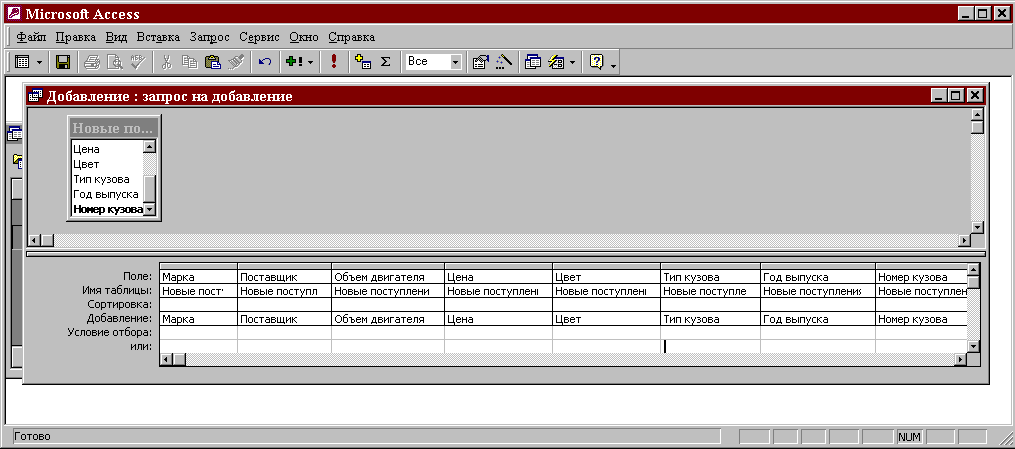Open the Справка menu
1015x449 pixels.
351,37
